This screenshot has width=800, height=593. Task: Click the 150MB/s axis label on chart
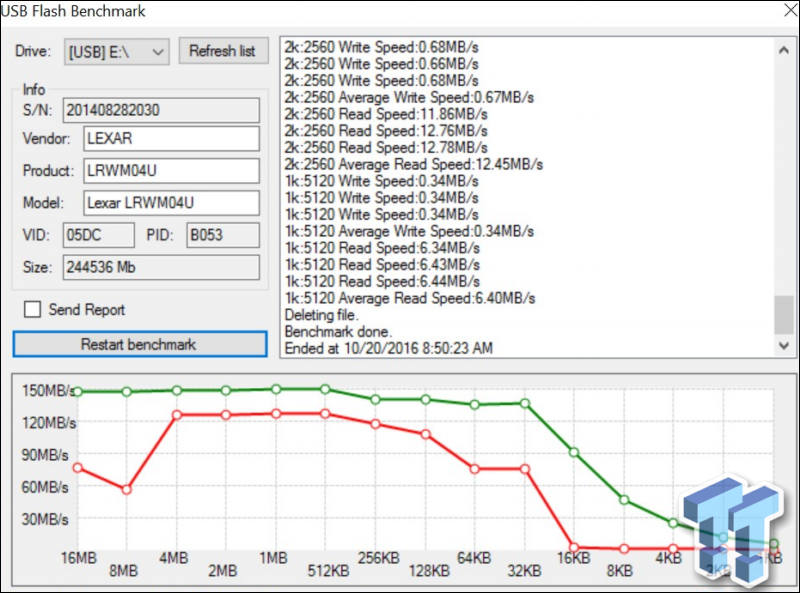[x=49, y=390]
